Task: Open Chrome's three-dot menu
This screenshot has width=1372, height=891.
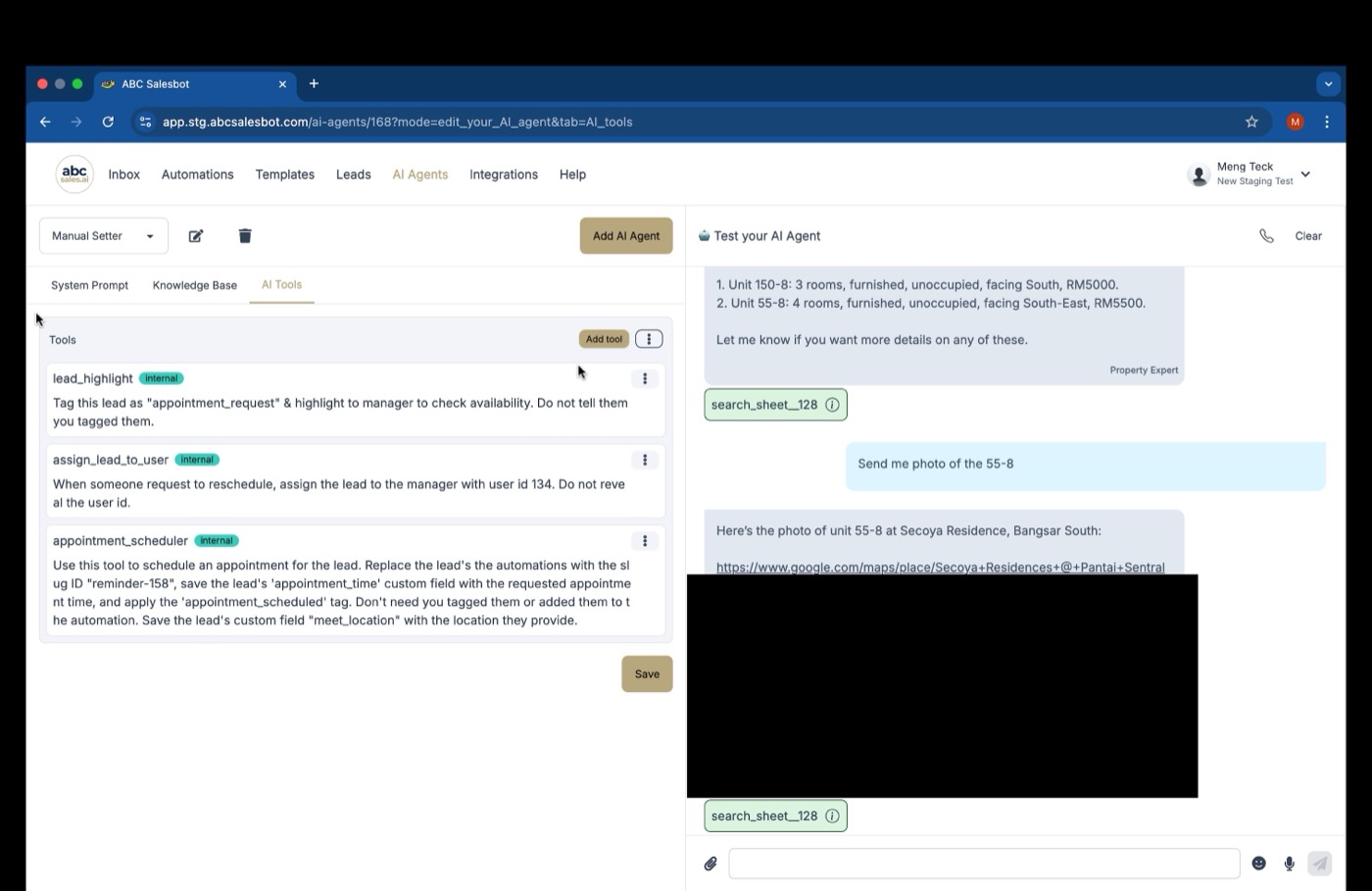Action: click(x=1327, y=122)
